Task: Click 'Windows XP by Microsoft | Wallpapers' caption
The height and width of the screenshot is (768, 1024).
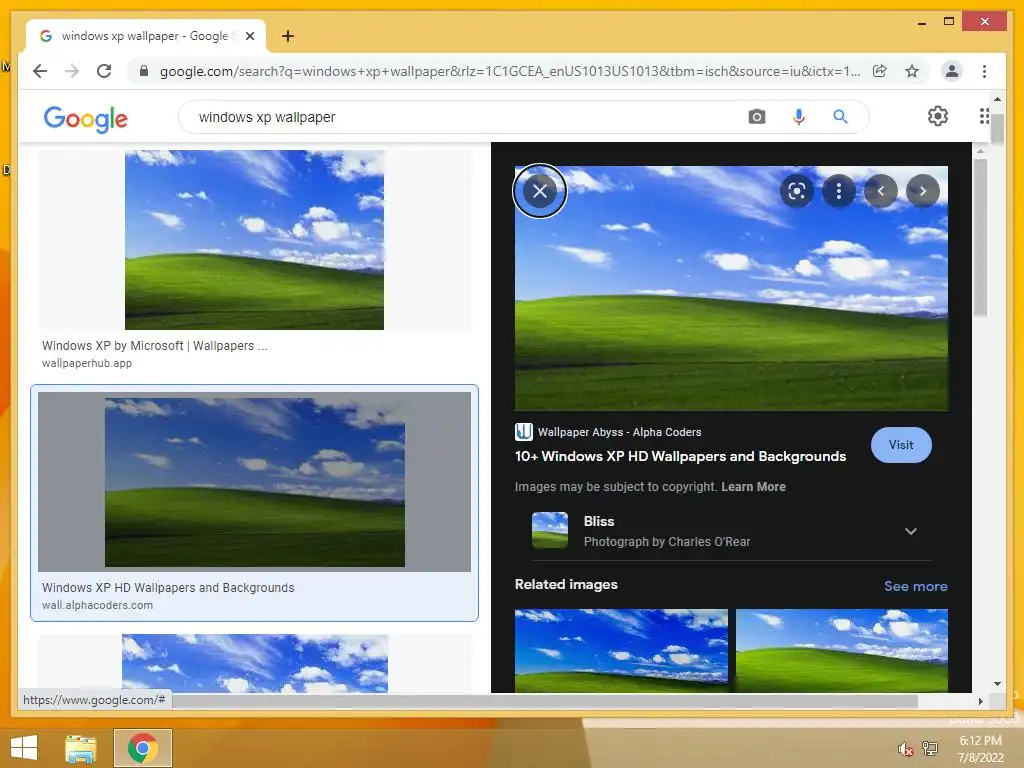Action: pos(154,345)
